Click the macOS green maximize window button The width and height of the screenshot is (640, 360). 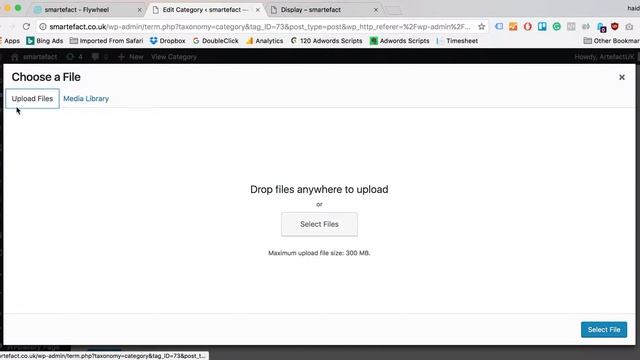coord(18,8)
